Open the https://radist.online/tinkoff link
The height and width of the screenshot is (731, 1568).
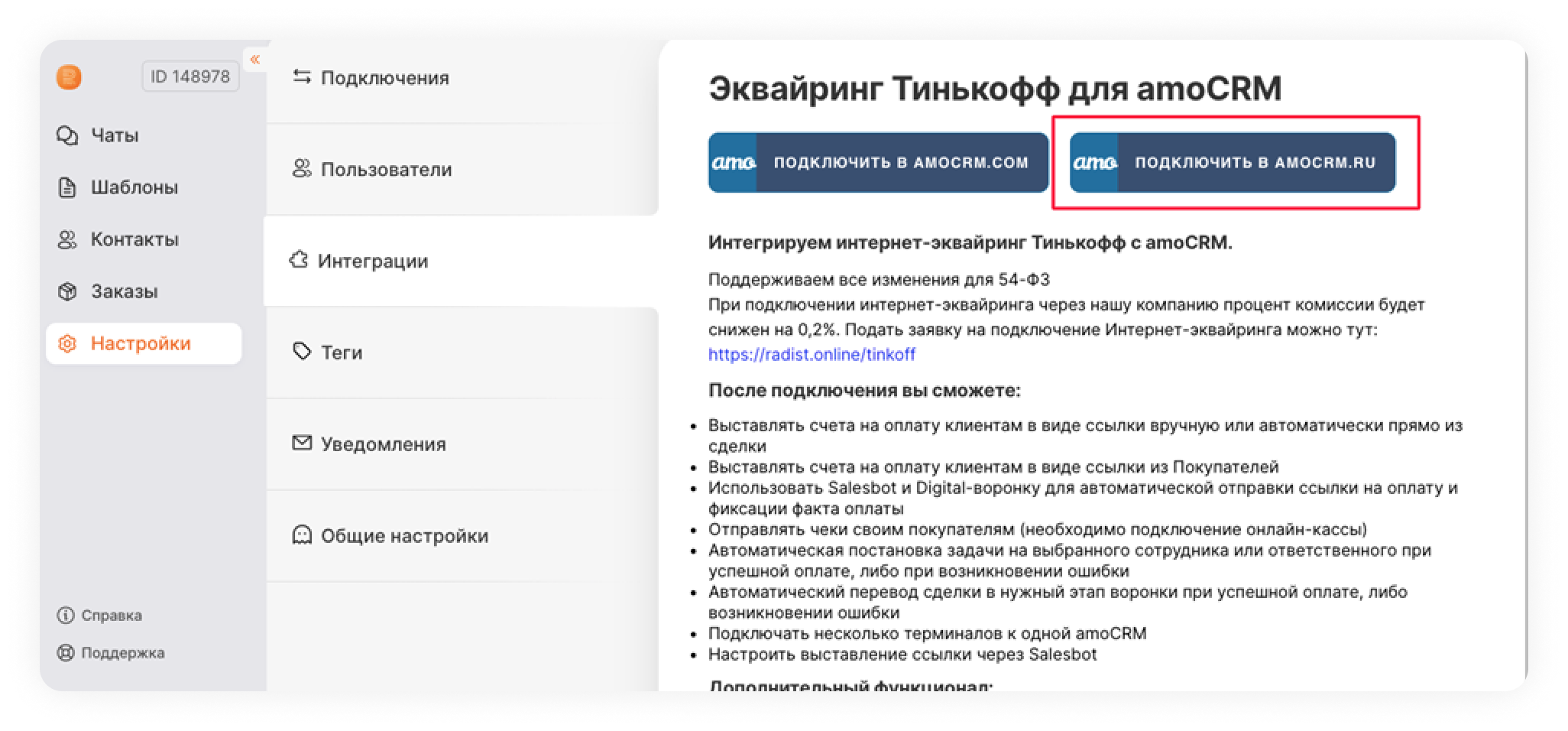(812, 354)
